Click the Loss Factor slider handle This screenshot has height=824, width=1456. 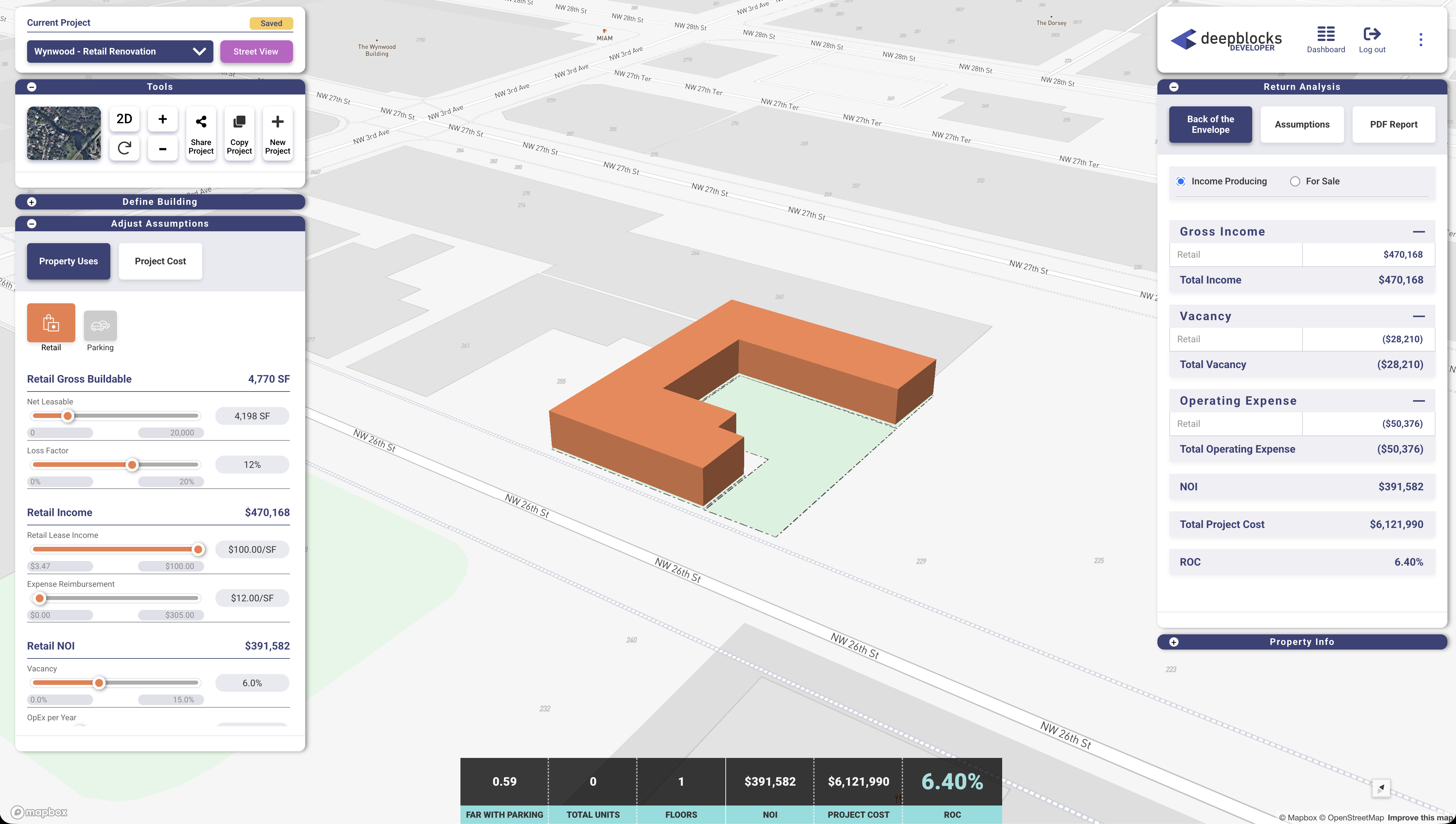point(132,465)
